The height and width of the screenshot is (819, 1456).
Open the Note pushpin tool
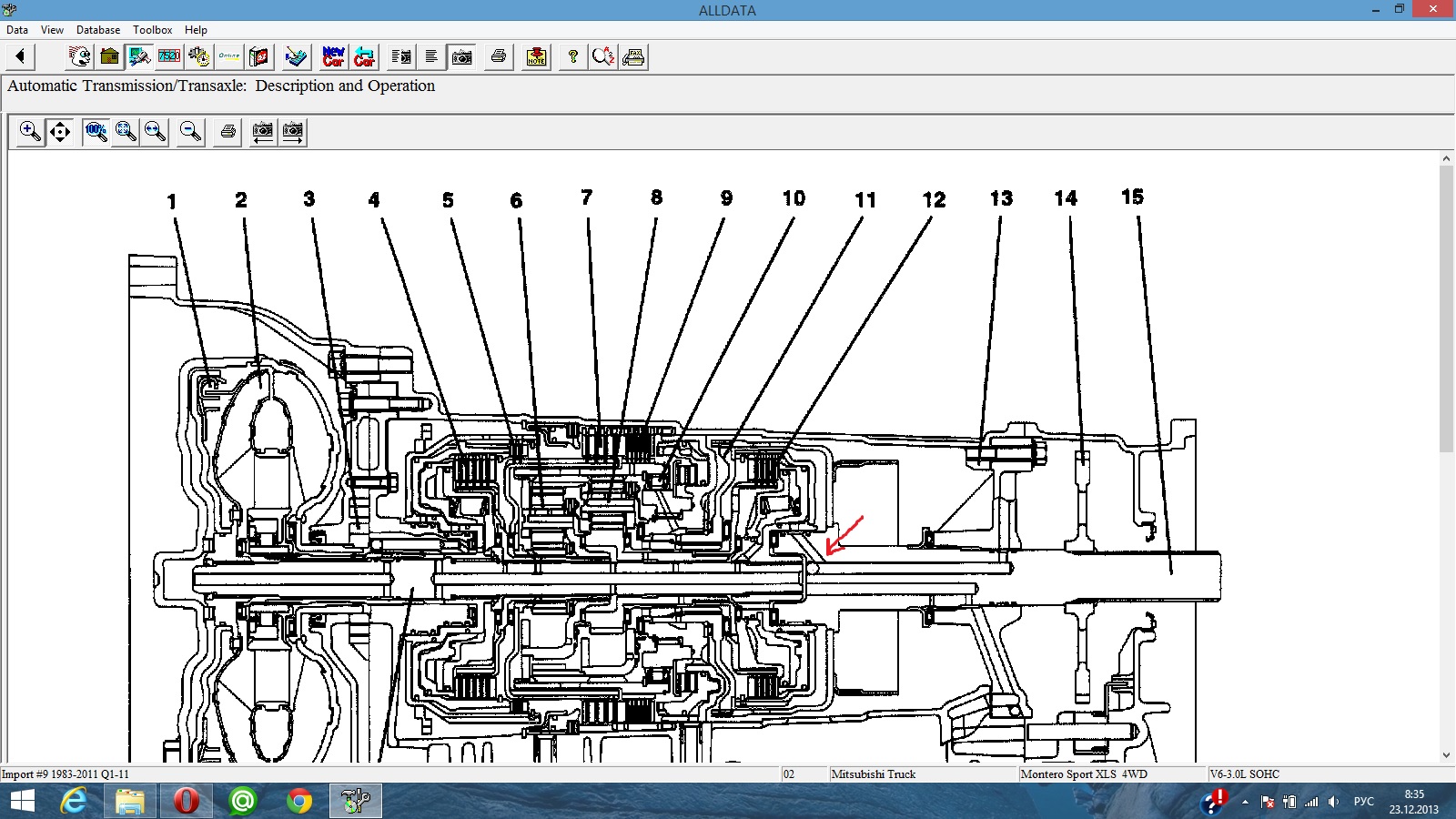tap(537, 57)
